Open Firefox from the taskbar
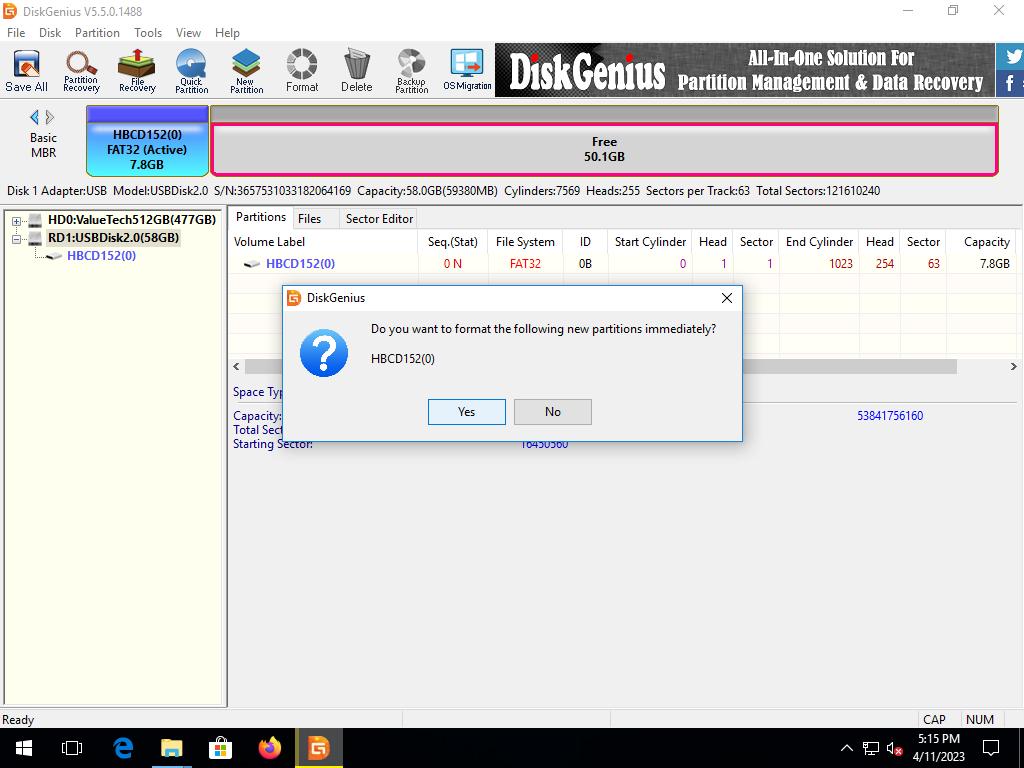1024x768 pixels. pos(269,747)
